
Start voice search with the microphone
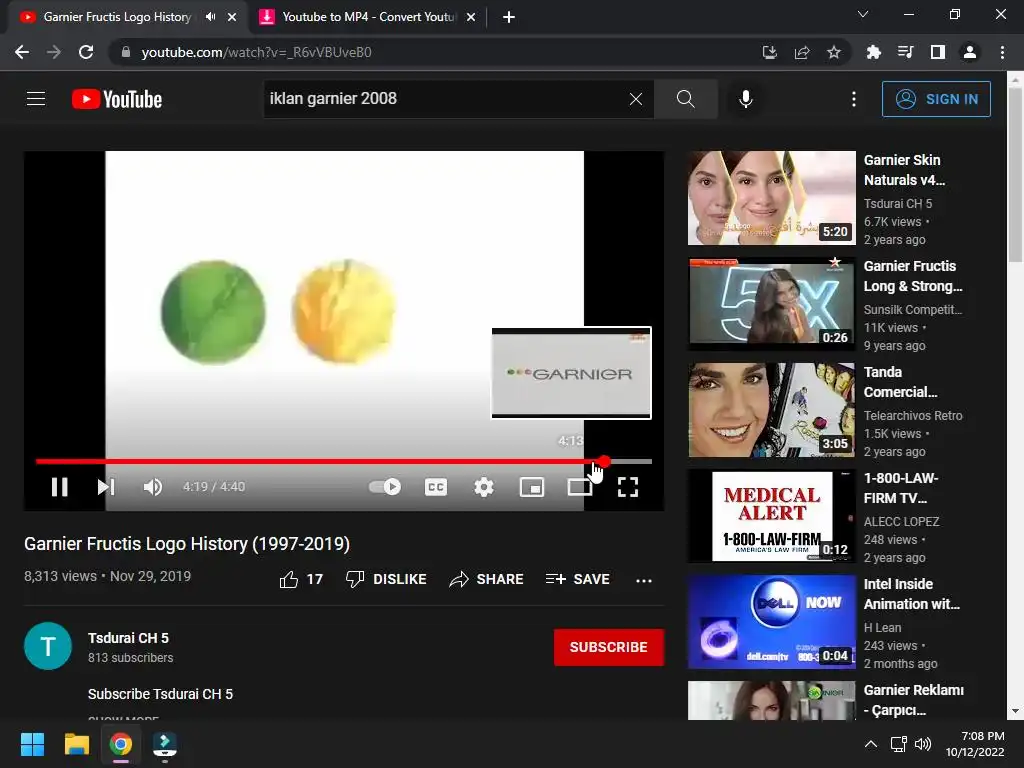pyautogui.click(x=745, y=99)
